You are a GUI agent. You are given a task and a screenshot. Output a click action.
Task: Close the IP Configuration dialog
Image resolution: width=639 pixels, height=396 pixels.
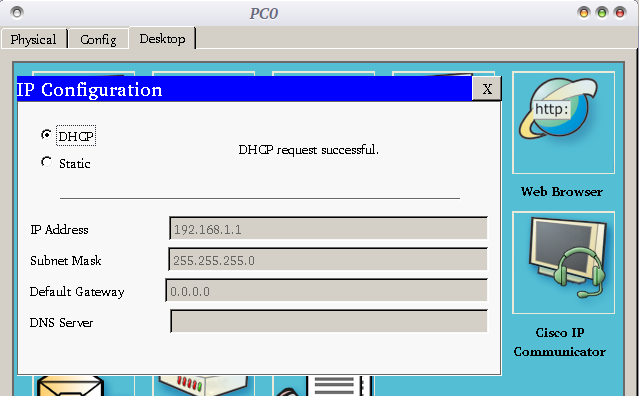point(487,88)
